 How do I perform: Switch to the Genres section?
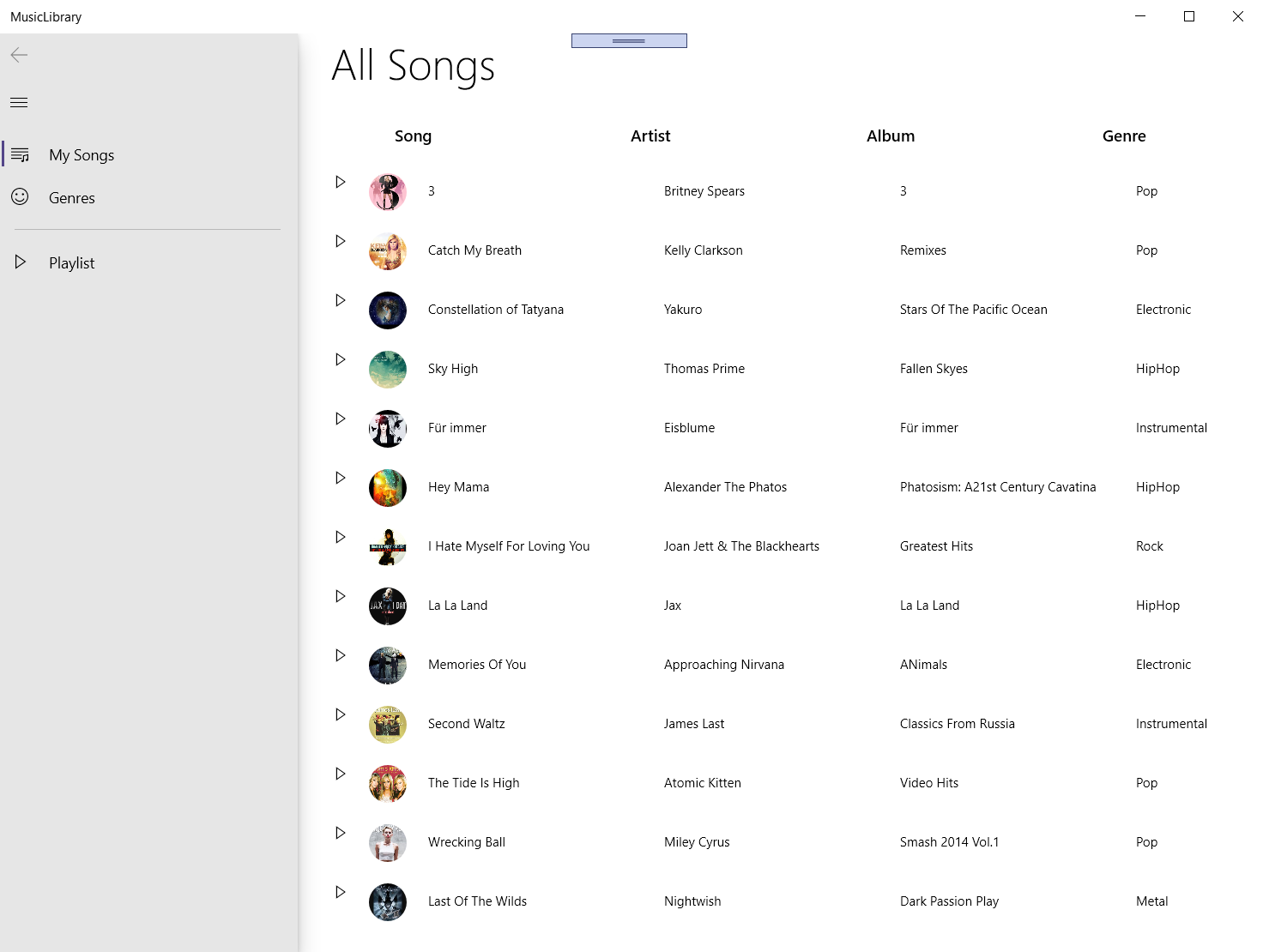71,197
